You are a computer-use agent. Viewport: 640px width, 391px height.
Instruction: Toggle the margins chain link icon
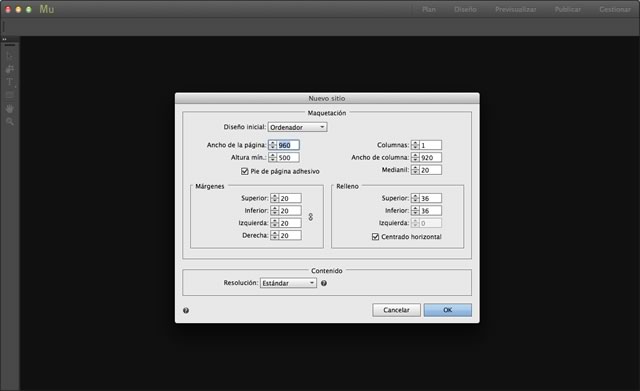pyautogui.click(x=311, y=217)
